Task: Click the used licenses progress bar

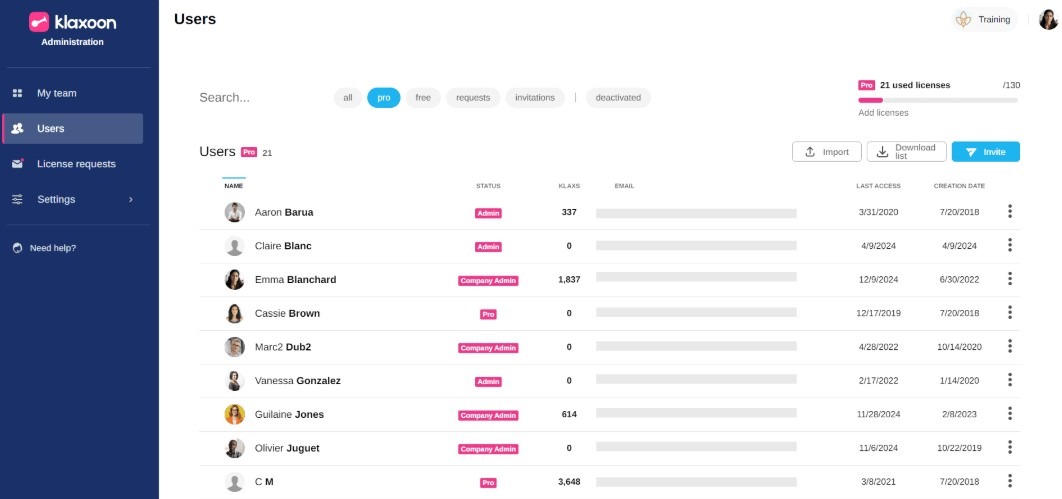Action: [x=937, y=100]
